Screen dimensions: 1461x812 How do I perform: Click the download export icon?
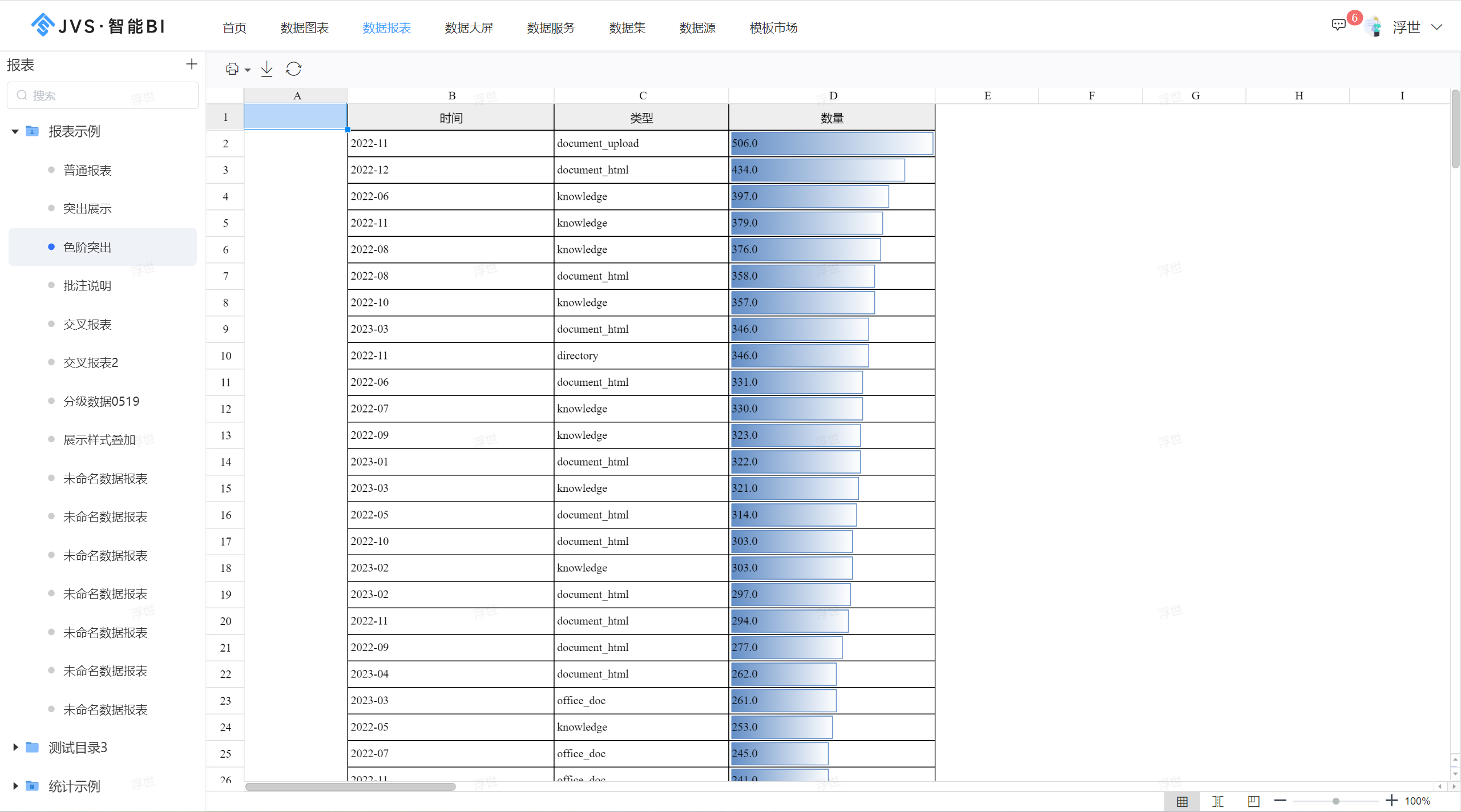point(267,69)
